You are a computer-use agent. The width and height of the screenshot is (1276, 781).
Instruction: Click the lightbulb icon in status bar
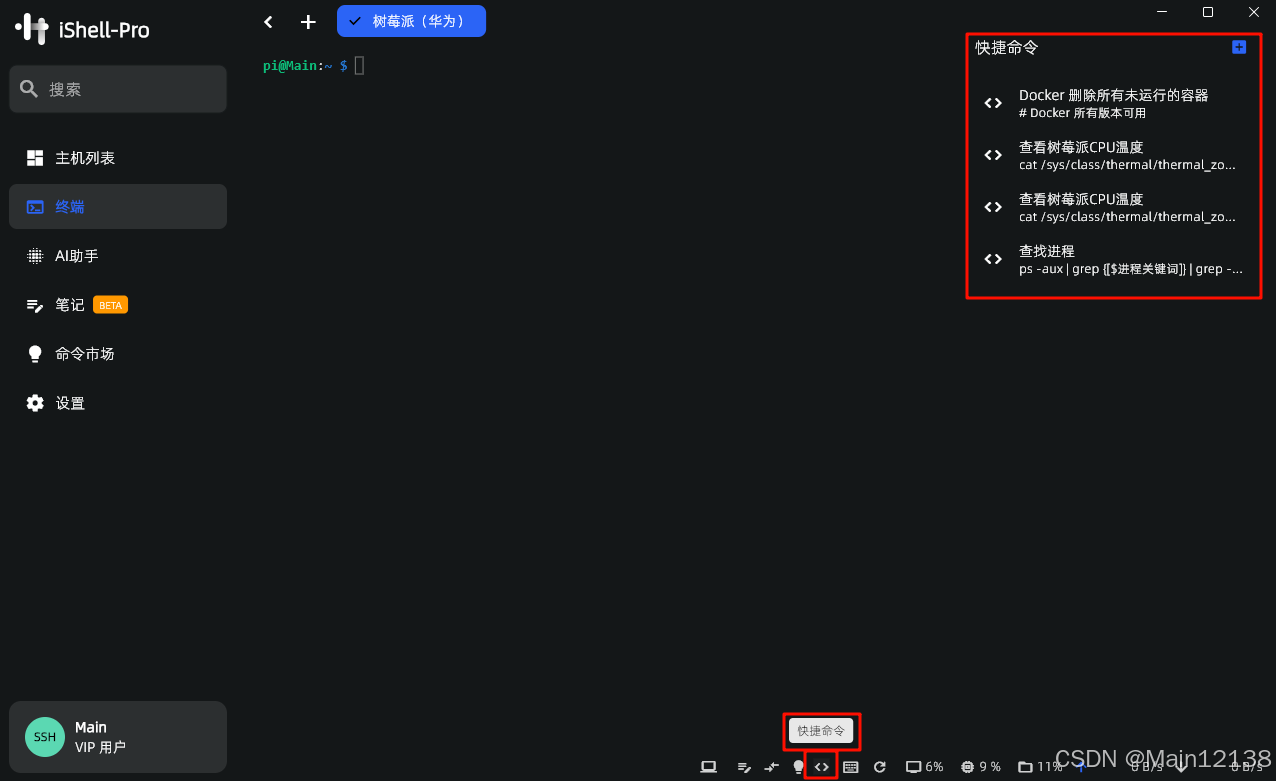[798, 767]
